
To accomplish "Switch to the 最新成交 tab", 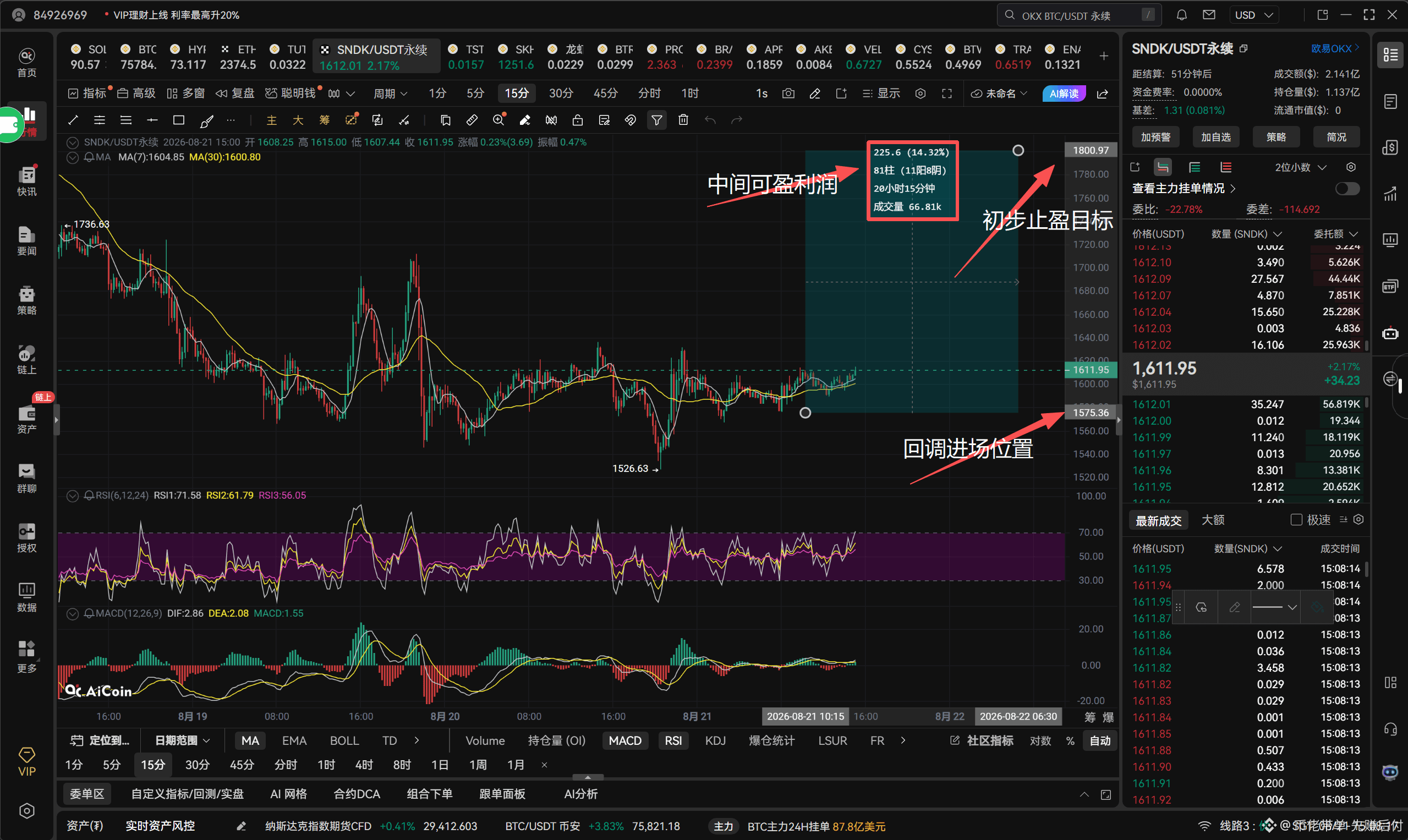I will click(1158, 520).
